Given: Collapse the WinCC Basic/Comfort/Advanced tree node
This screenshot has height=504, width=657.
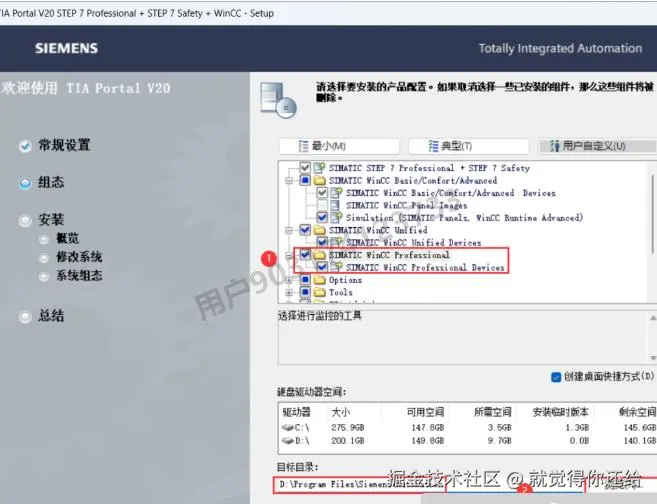Looking at the screenshot, I should point(289,181).
